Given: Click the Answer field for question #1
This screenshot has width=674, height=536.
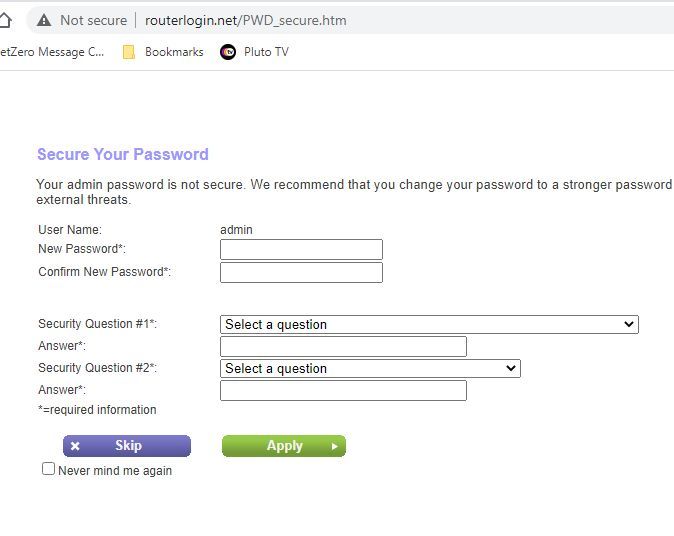Looking at the screenshot, I should tap(343, 346).
